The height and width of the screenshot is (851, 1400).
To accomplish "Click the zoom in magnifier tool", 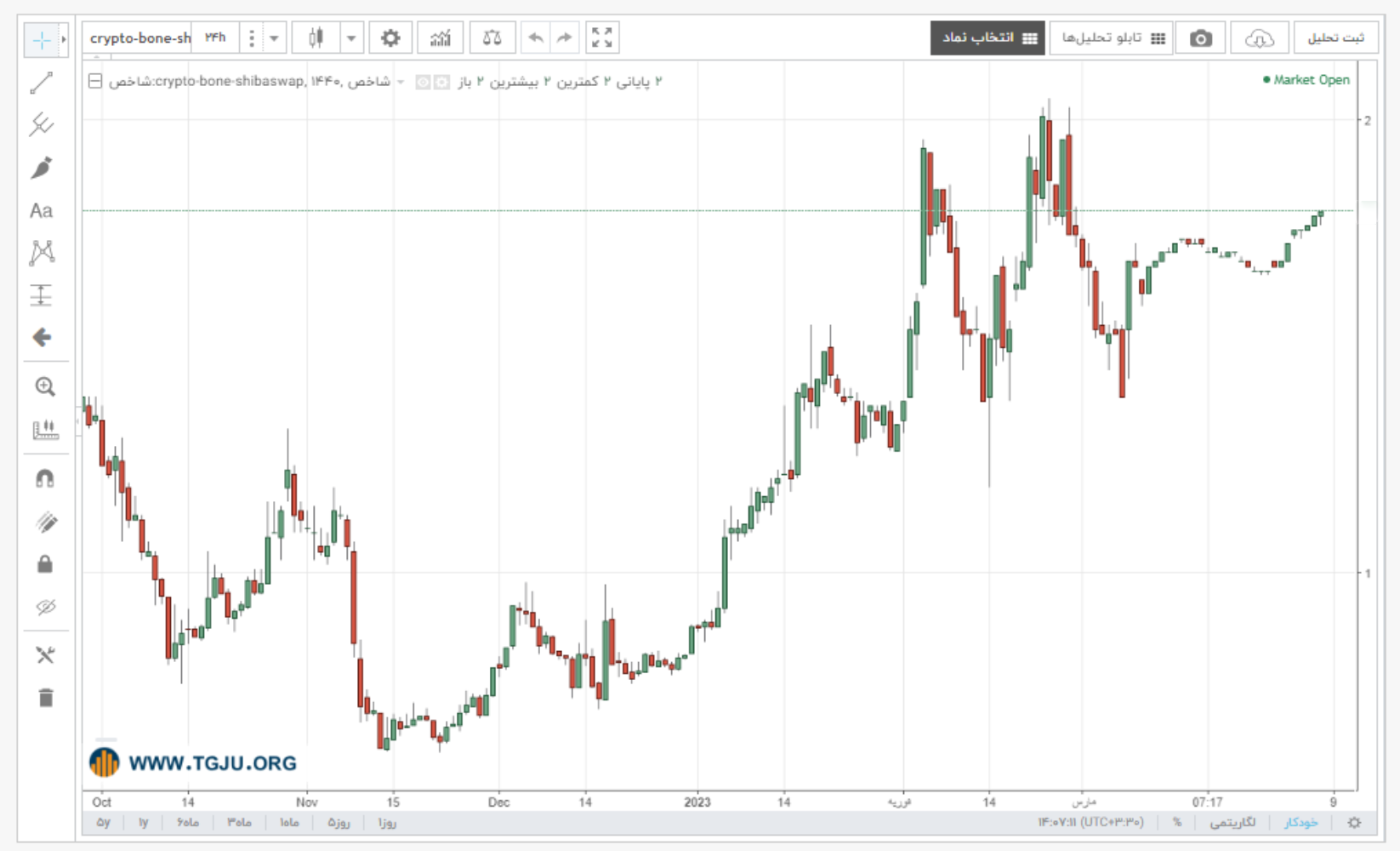I will [x=45, y=387].
